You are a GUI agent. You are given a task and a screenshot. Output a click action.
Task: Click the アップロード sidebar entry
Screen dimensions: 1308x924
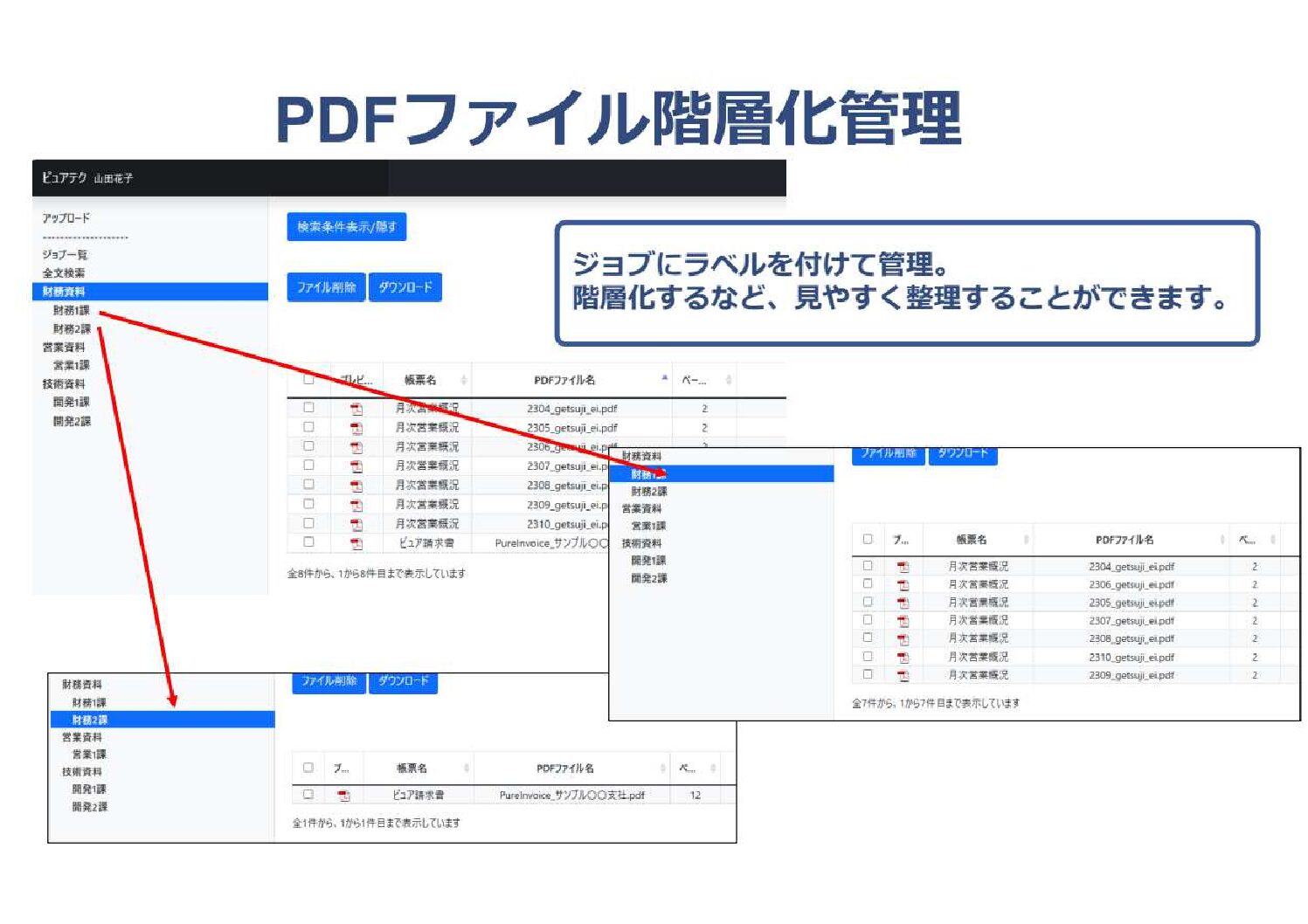click(x=66, y=218)
